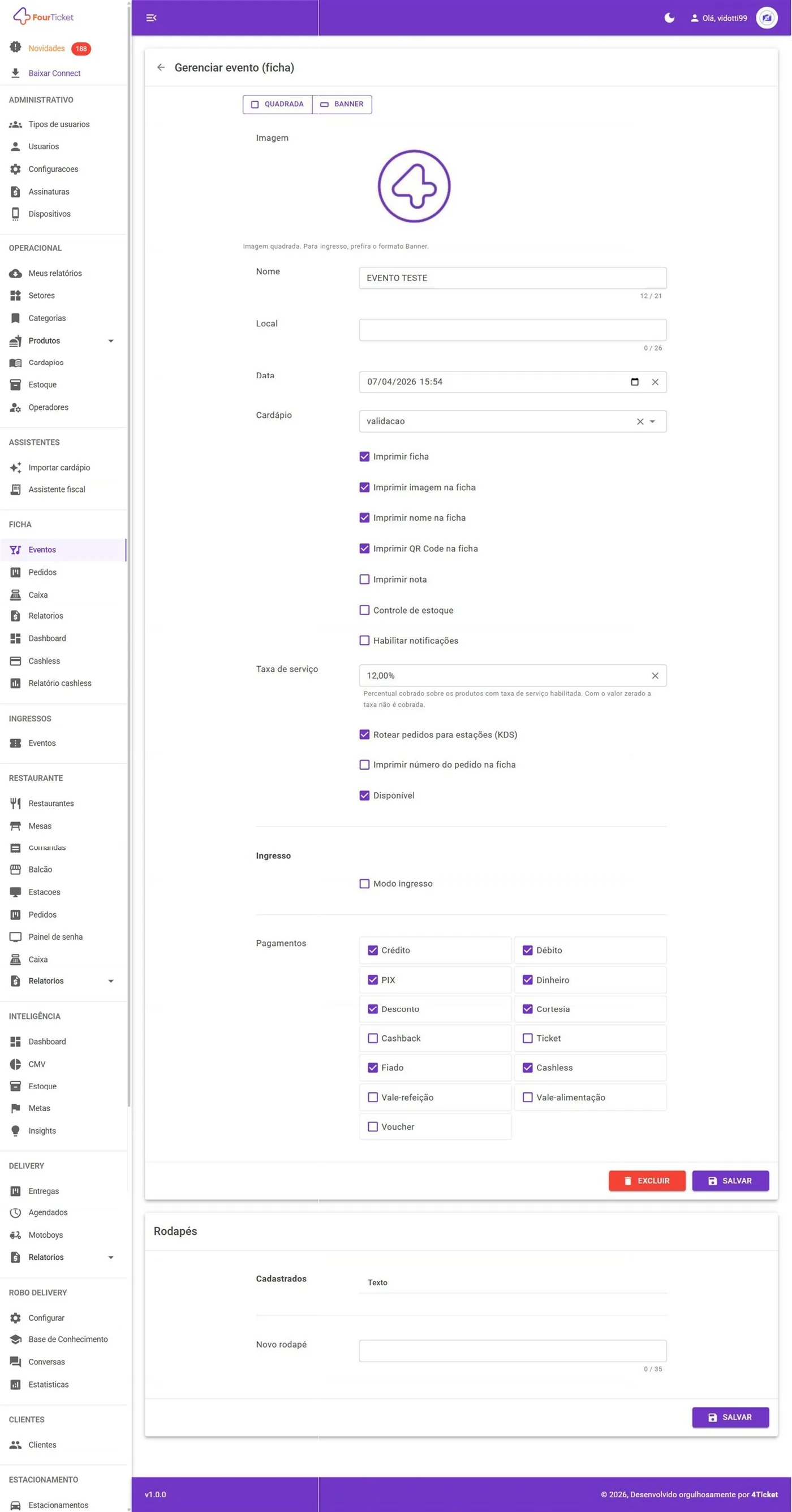Click the Motoboys scooter icon
Image resolution: width=792 pixels, height=1512 pixels.
click(x=15, y=1235)
